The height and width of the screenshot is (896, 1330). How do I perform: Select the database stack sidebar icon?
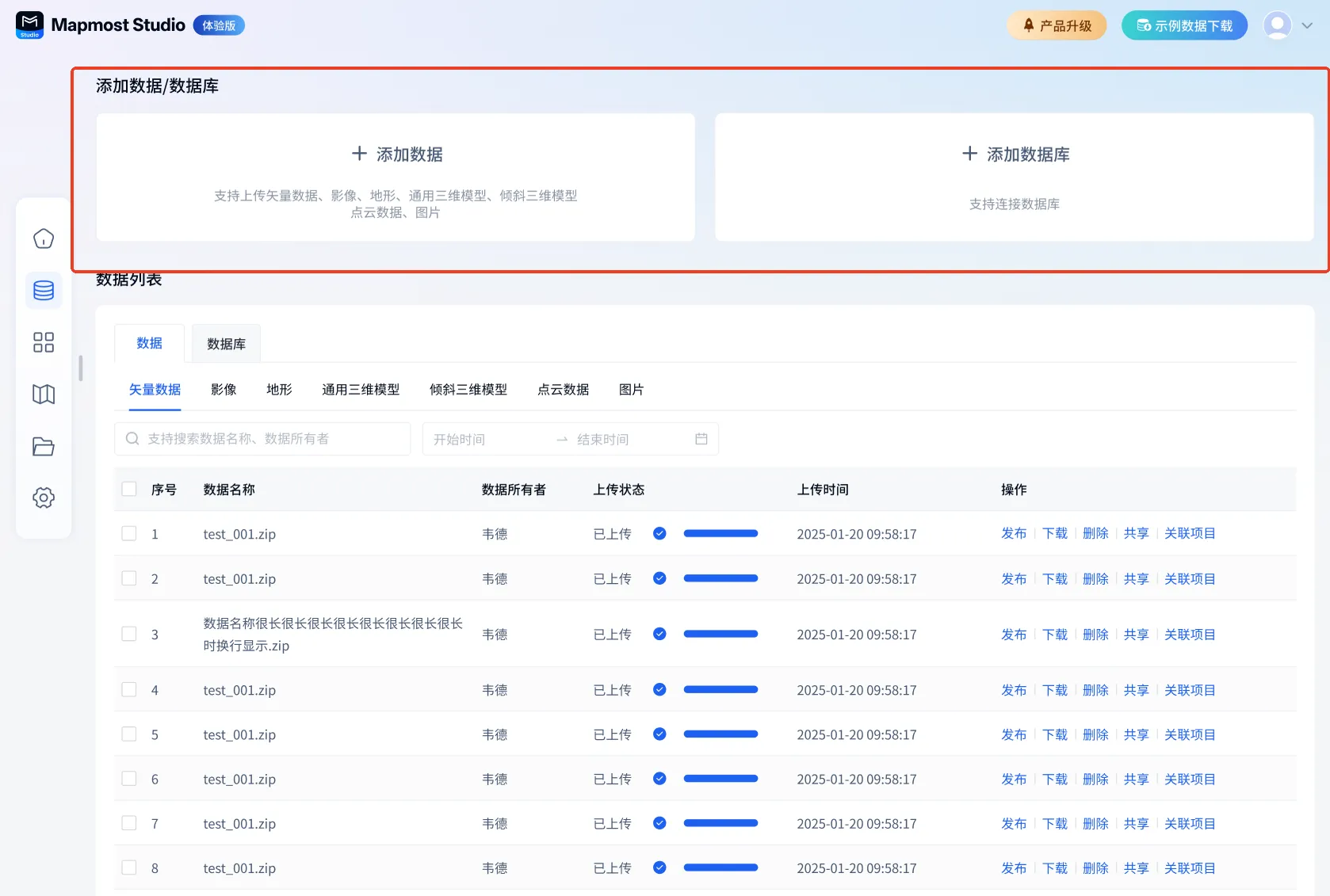tap(44, 291)
